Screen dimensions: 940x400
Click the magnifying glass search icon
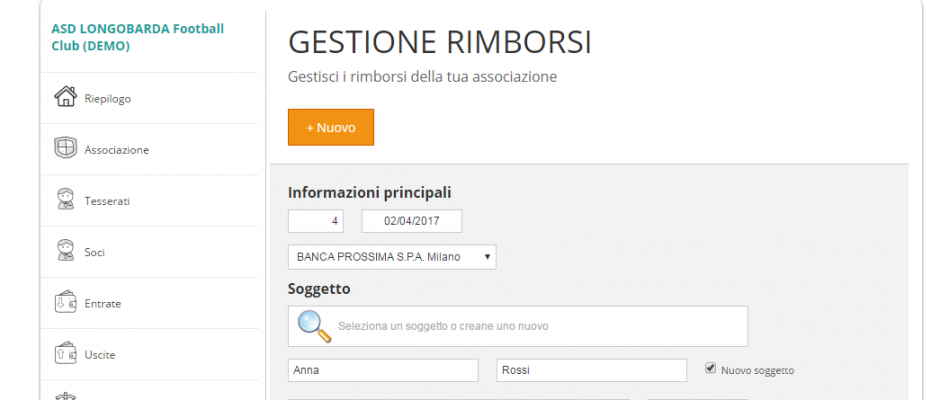314,326
